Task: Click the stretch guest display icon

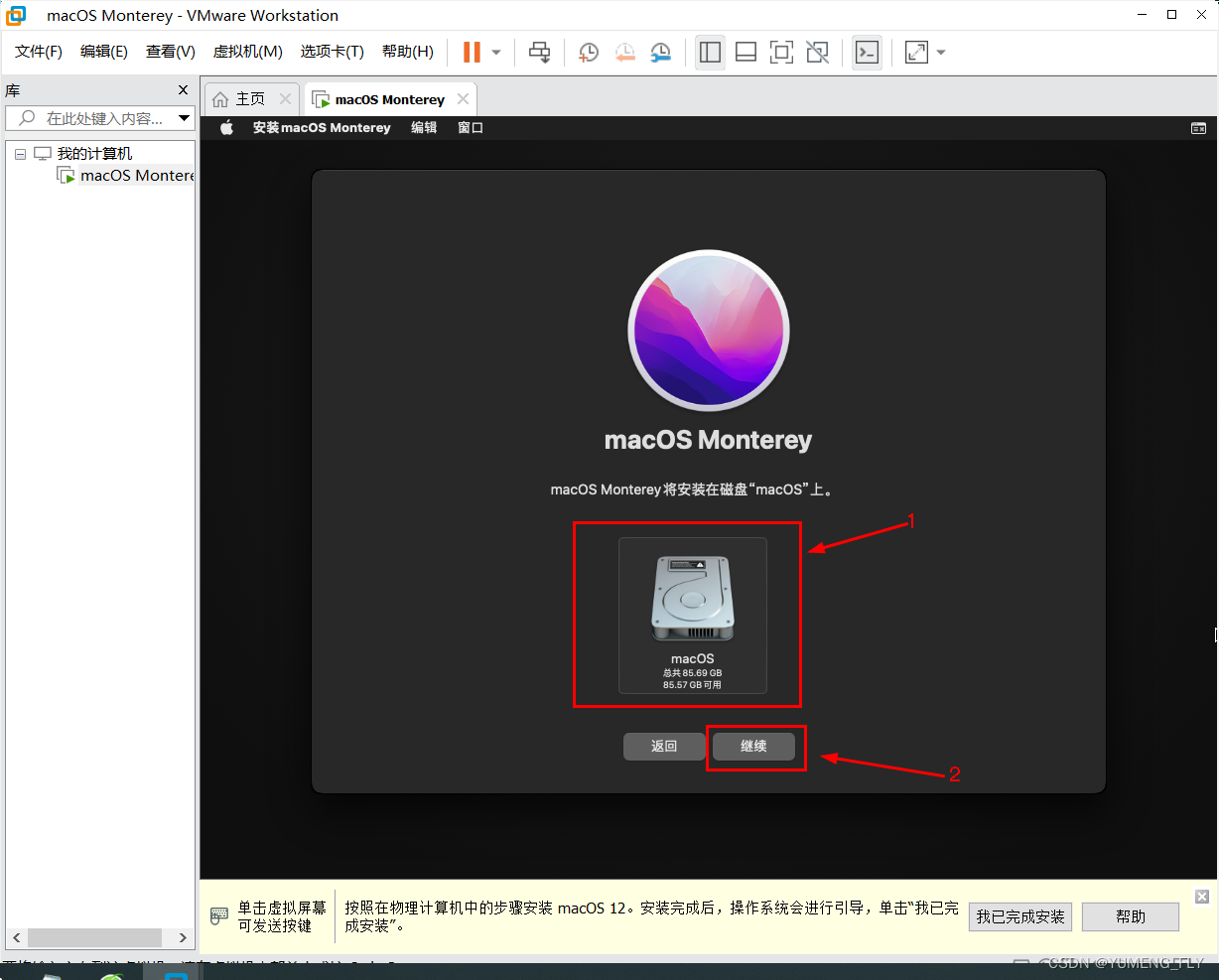Action: (x=916, y=53)
